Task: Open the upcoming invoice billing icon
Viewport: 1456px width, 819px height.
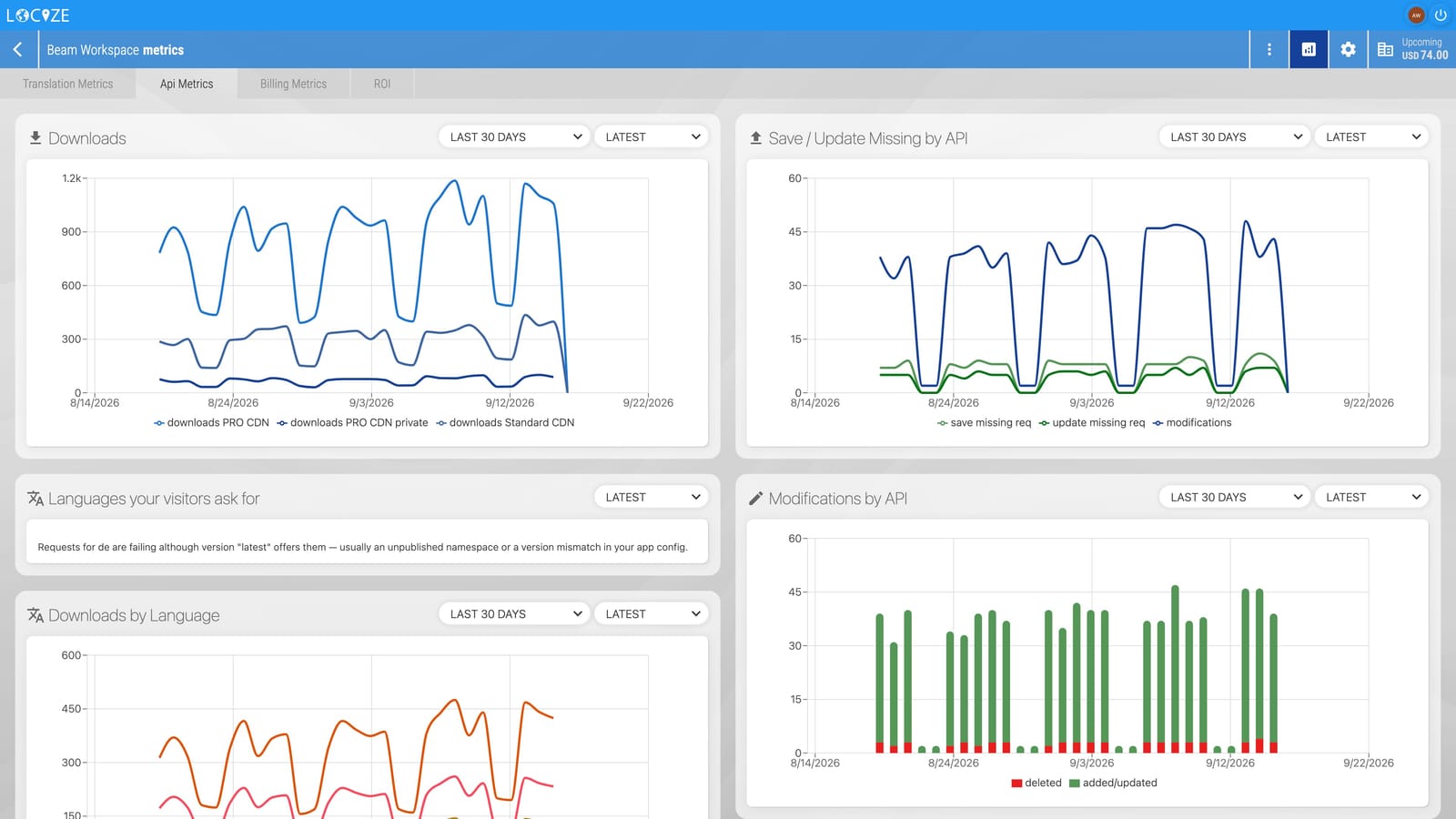Action: pos(1385,50)
